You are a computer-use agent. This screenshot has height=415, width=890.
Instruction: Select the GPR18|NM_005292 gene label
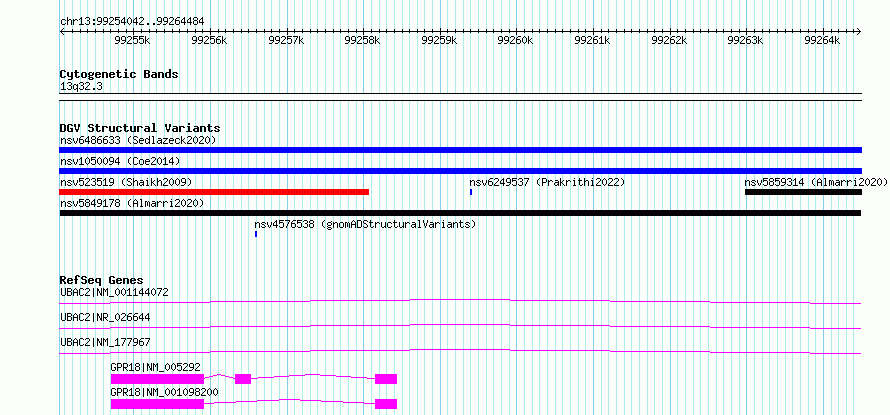coord(156,368)
